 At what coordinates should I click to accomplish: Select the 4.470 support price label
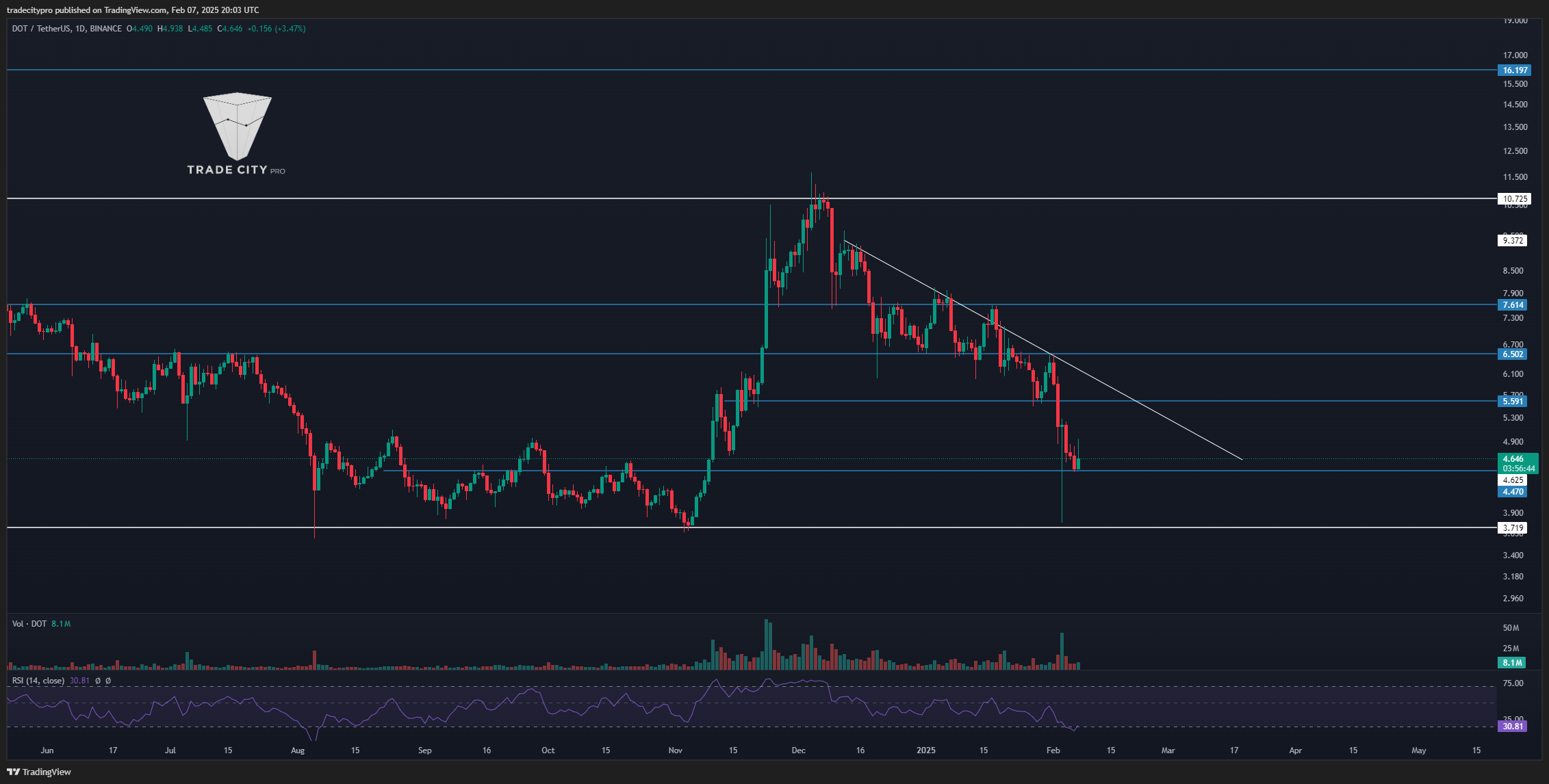(x=1512, y=492)
